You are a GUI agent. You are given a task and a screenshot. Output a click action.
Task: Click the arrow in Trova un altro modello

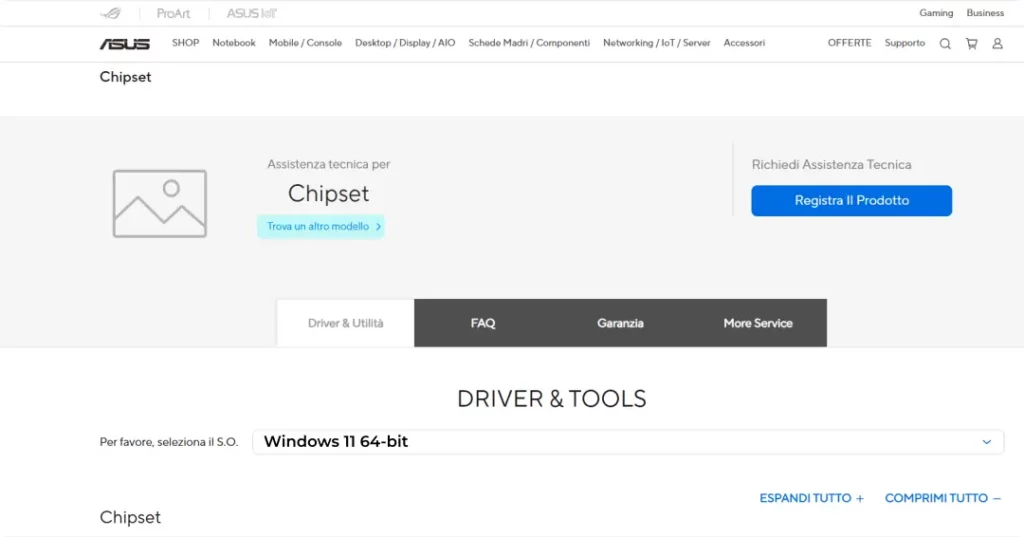pyautogui.click(x=378, y=227)
